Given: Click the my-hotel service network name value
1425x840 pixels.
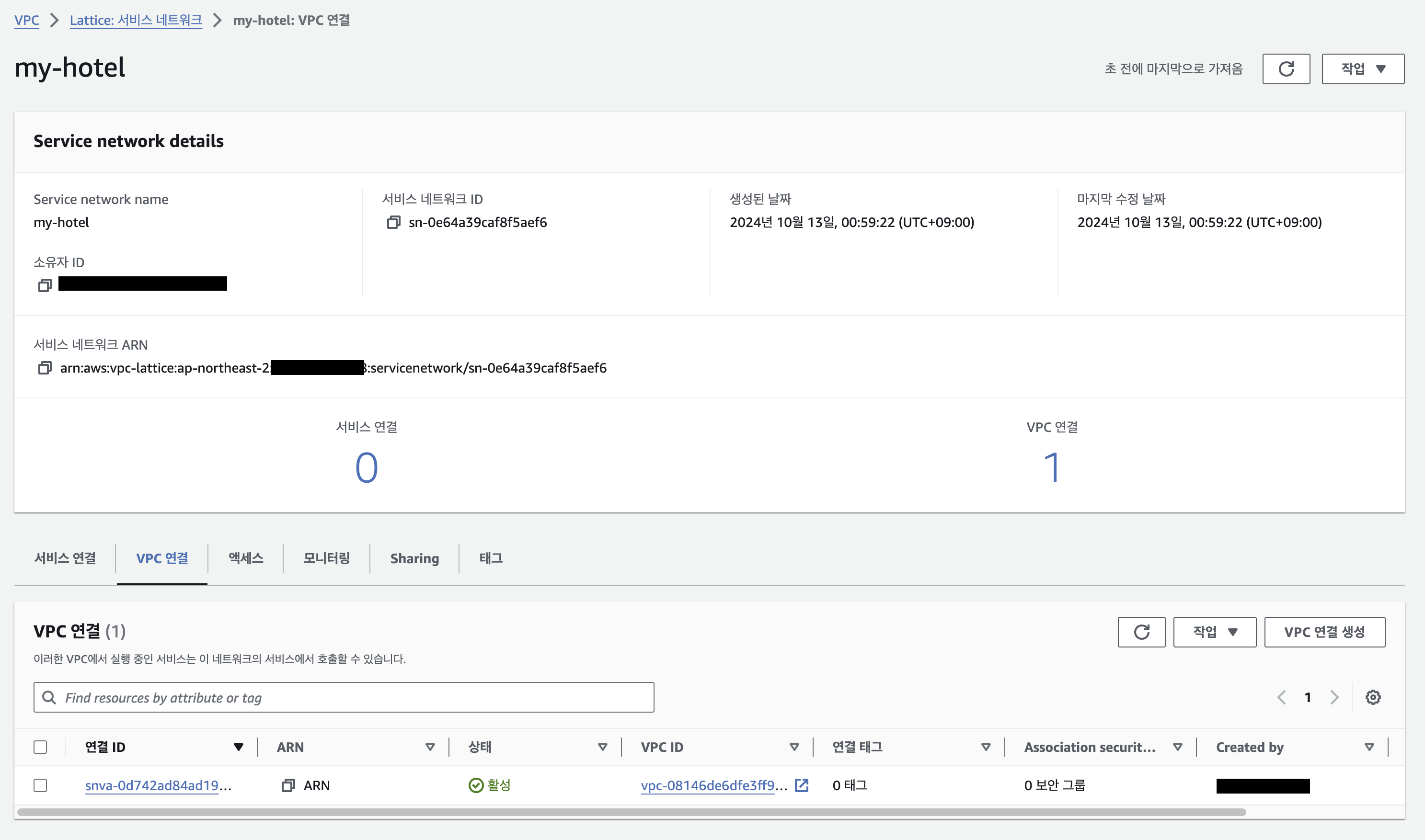Looking at the screenshot, I should [61, 223].
